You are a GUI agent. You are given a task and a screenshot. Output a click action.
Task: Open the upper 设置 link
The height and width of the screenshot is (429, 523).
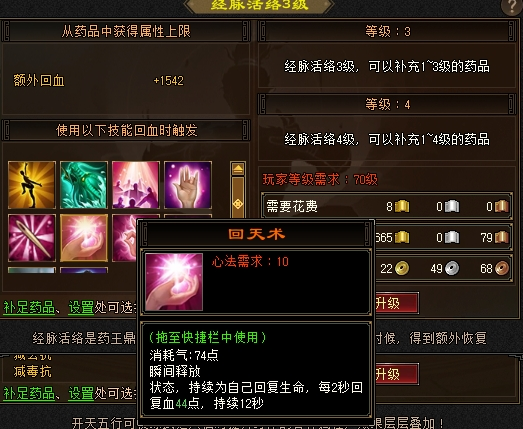pyautogui.click(x=81, y=307)
